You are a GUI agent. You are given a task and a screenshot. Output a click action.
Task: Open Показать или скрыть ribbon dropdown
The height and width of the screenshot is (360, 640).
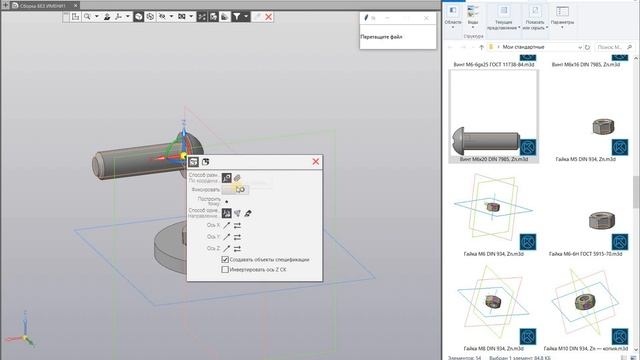tap(535, 18)
